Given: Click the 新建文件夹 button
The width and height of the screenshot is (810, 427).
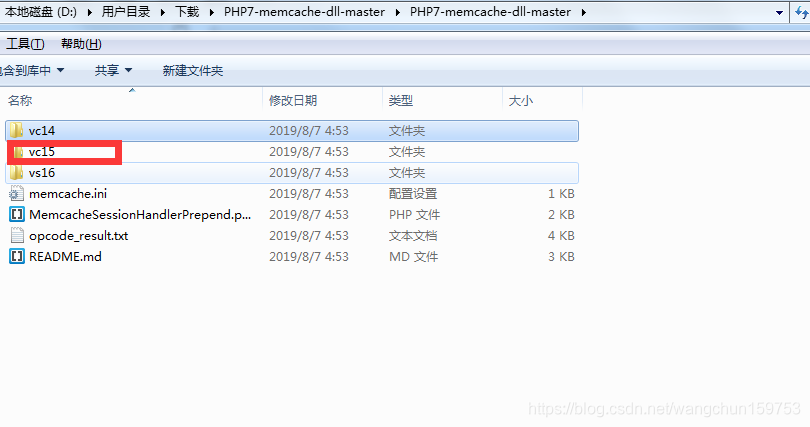Looking at the screenshot, I should 193,71.
